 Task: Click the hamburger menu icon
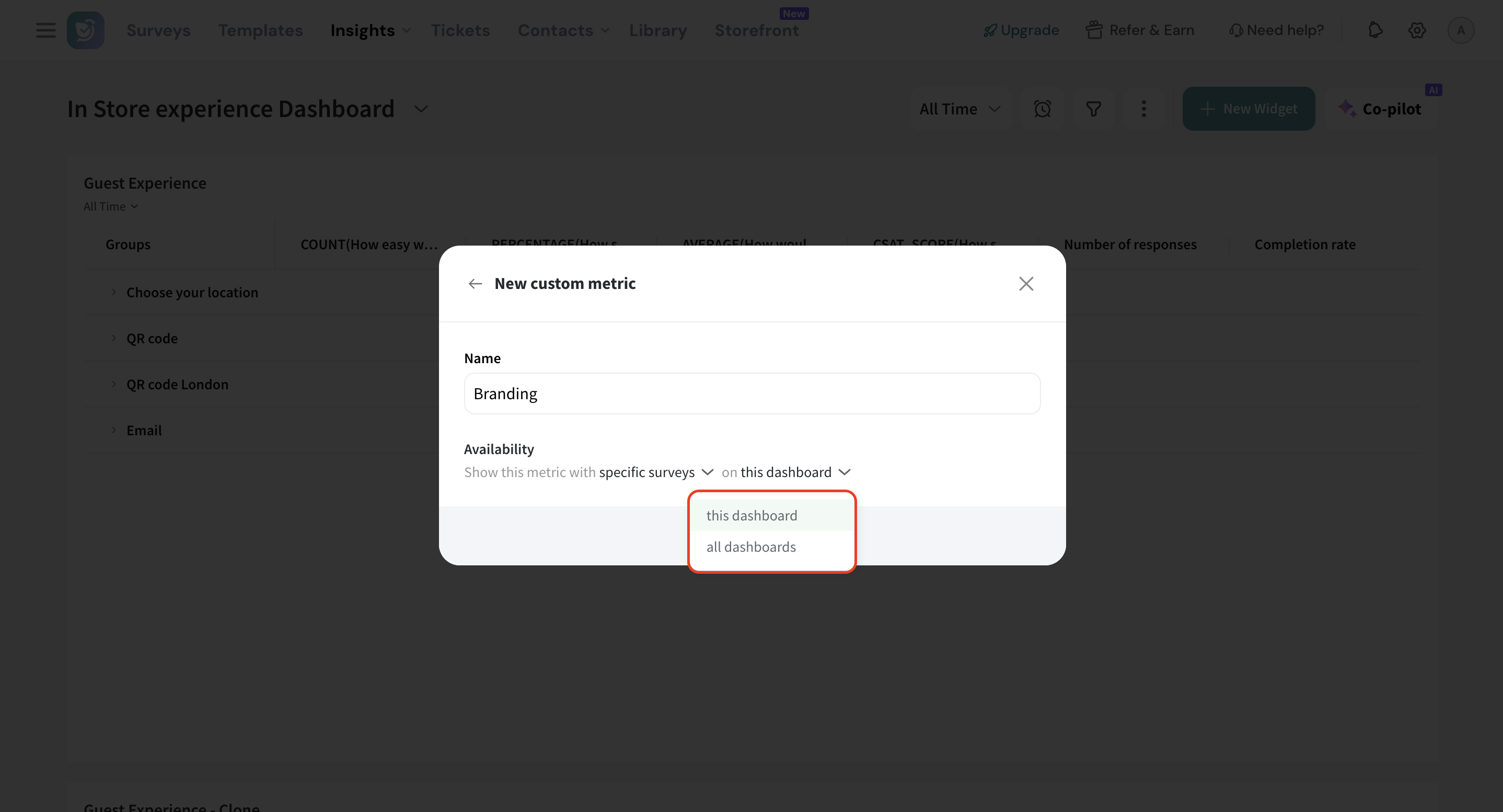click(45, 30)
